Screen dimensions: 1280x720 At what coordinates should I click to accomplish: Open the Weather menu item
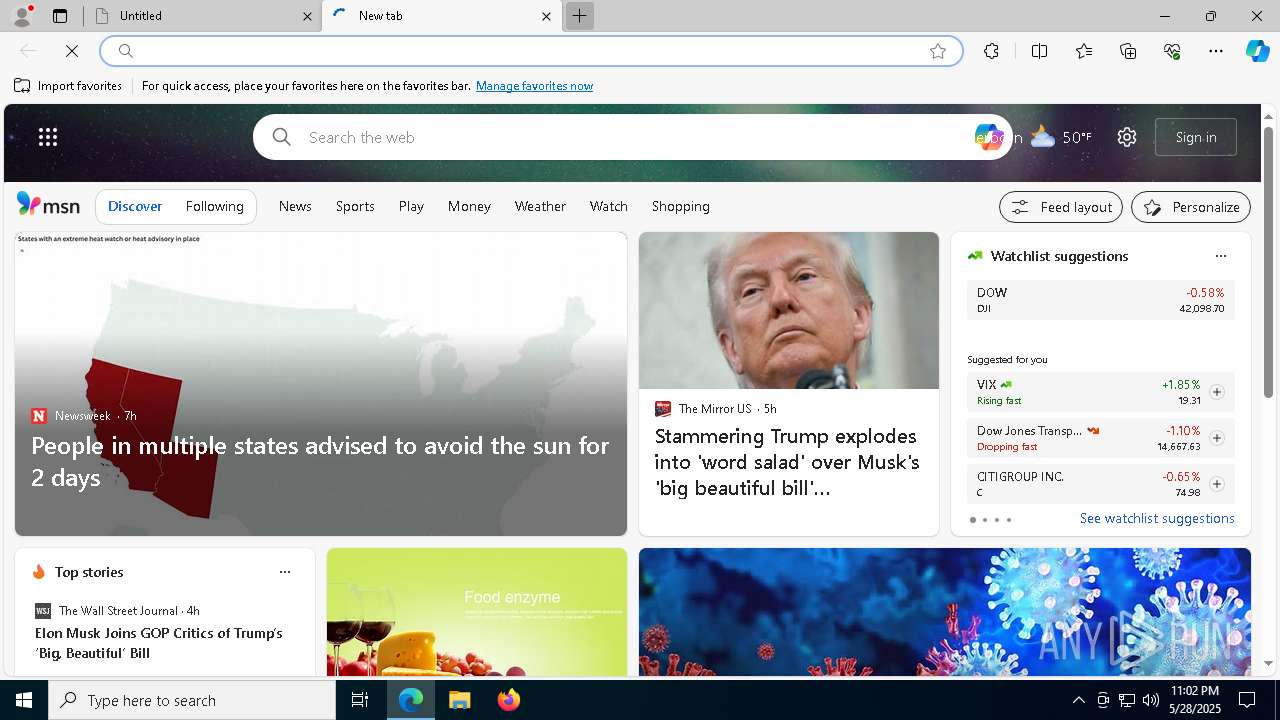pyautogui.click(x=540, y=206)
